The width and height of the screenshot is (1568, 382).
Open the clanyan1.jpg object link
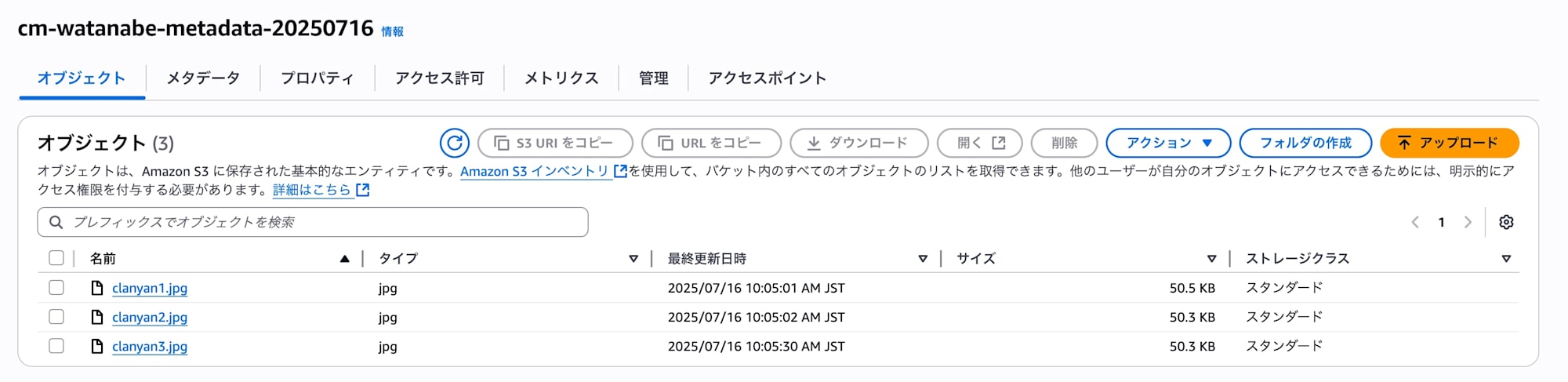(x=150, y=288)
